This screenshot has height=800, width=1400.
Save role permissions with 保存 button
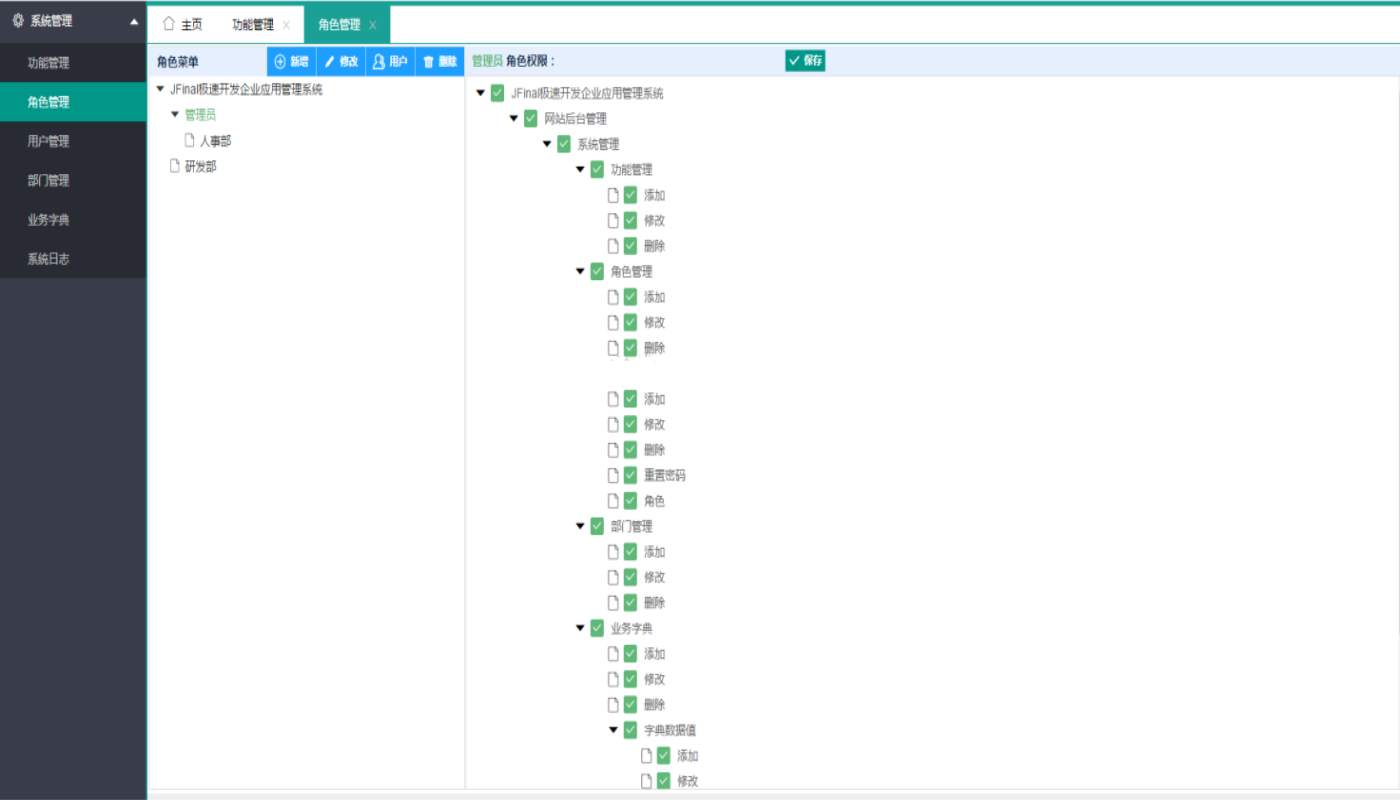[805, 60]
